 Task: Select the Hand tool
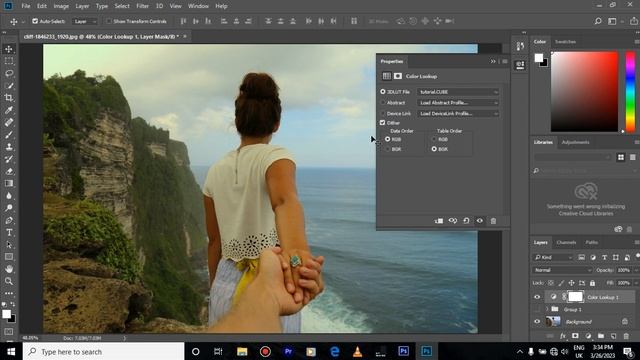pyautogui.click(x=9, y=269)
